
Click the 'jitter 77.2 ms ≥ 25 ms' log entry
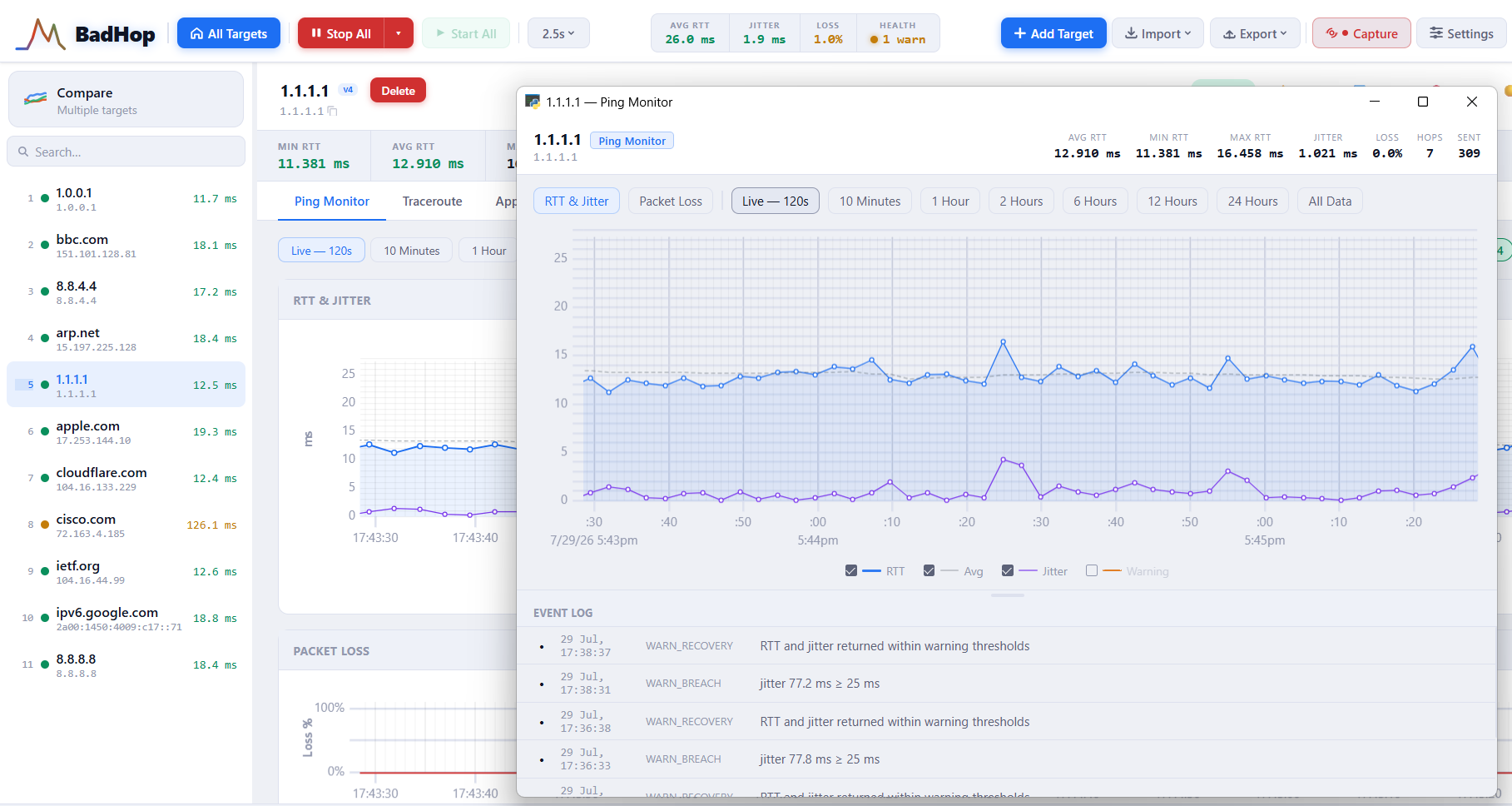pyautogui.click(x=1007, y=684)
